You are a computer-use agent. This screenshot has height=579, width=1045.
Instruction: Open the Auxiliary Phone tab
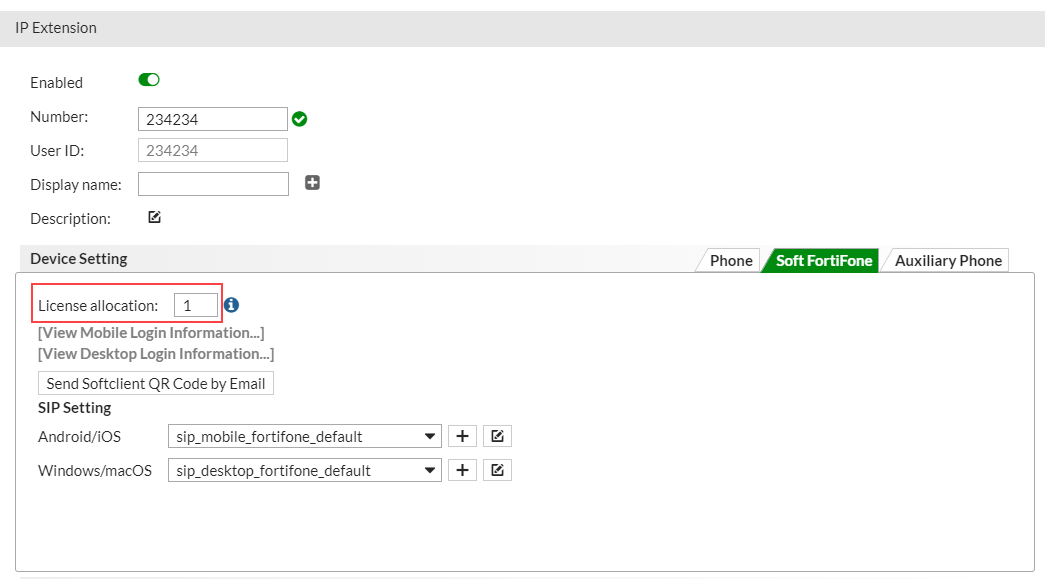click(945, 260)
